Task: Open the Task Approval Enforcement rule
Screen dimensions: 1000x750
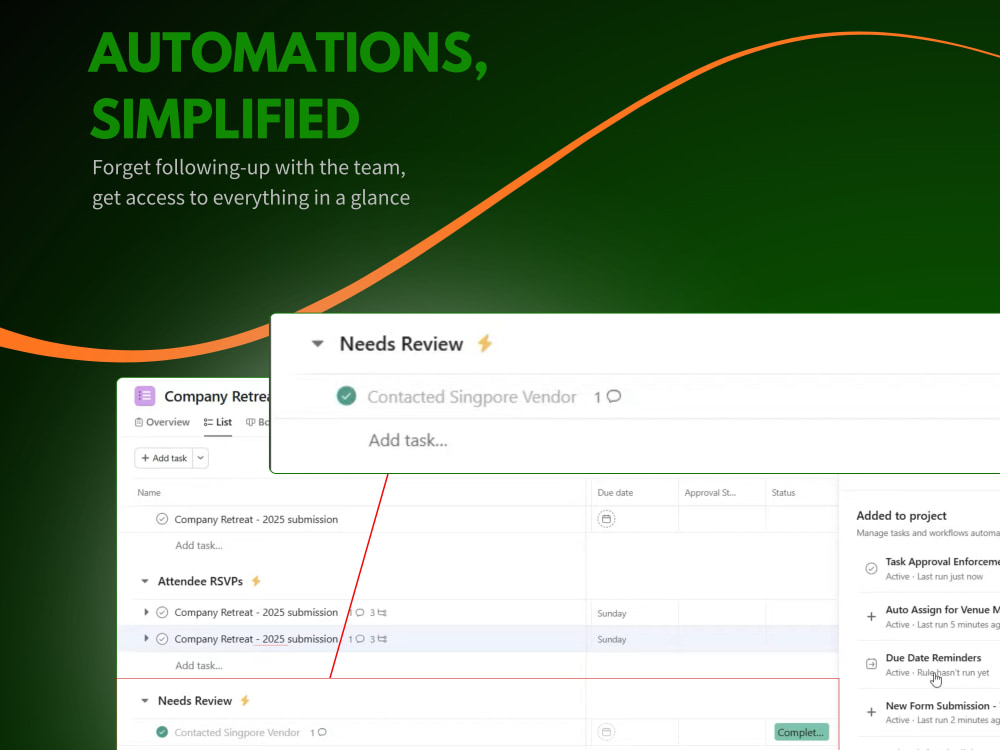Action: (x=943, y=568)
